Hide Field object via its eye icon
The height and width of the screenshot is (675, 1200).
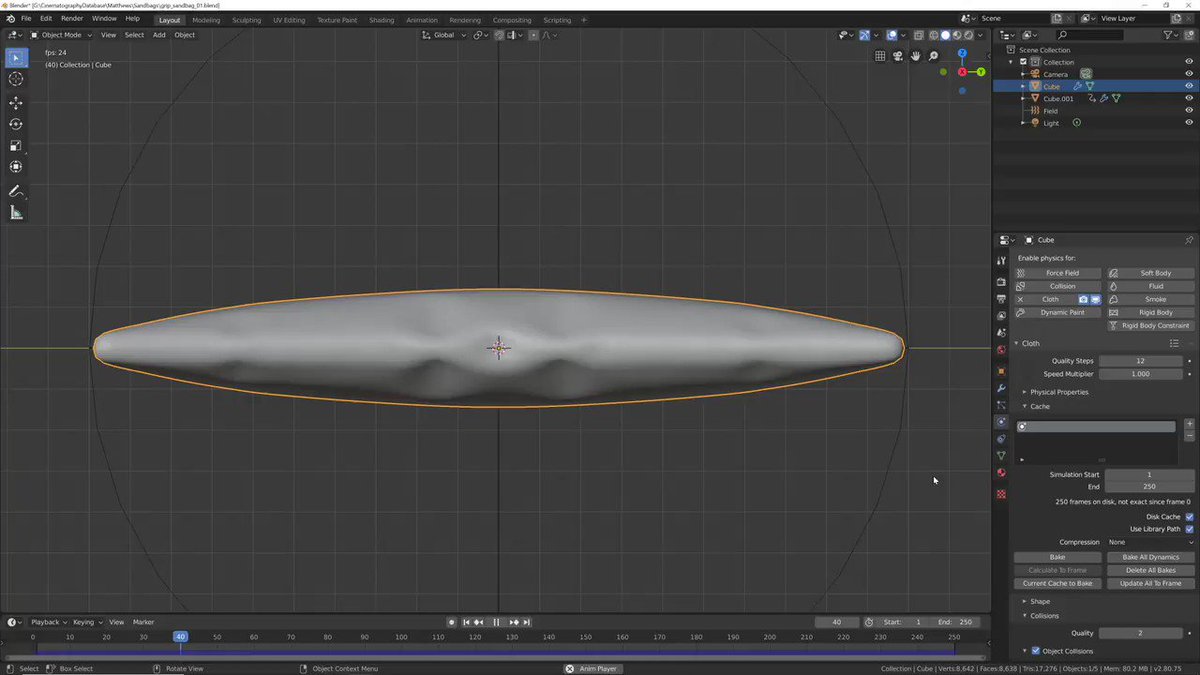point(1189,111)
